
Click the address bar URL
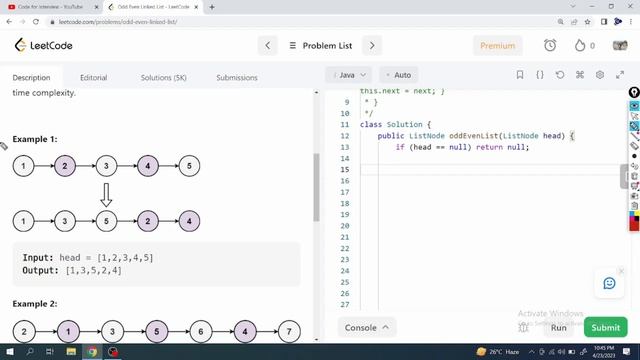click(118, 22)
